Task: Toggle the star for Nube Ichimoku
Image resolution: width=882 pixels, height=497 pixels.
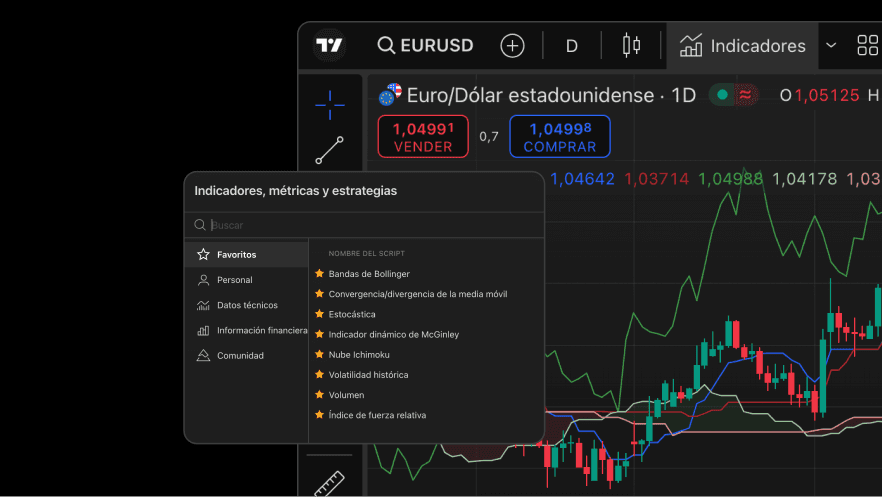Action: (320, 355)
